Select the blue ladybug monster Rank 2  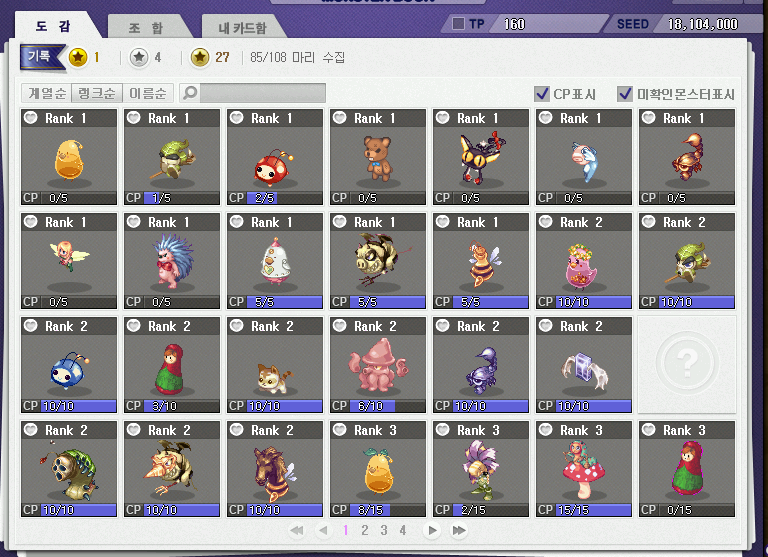[x=69, y=365]
